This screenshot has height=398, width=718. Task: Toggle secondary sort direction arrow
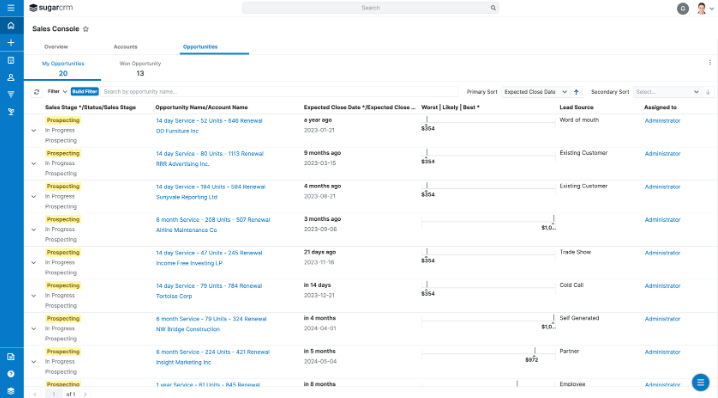point(708,92)
